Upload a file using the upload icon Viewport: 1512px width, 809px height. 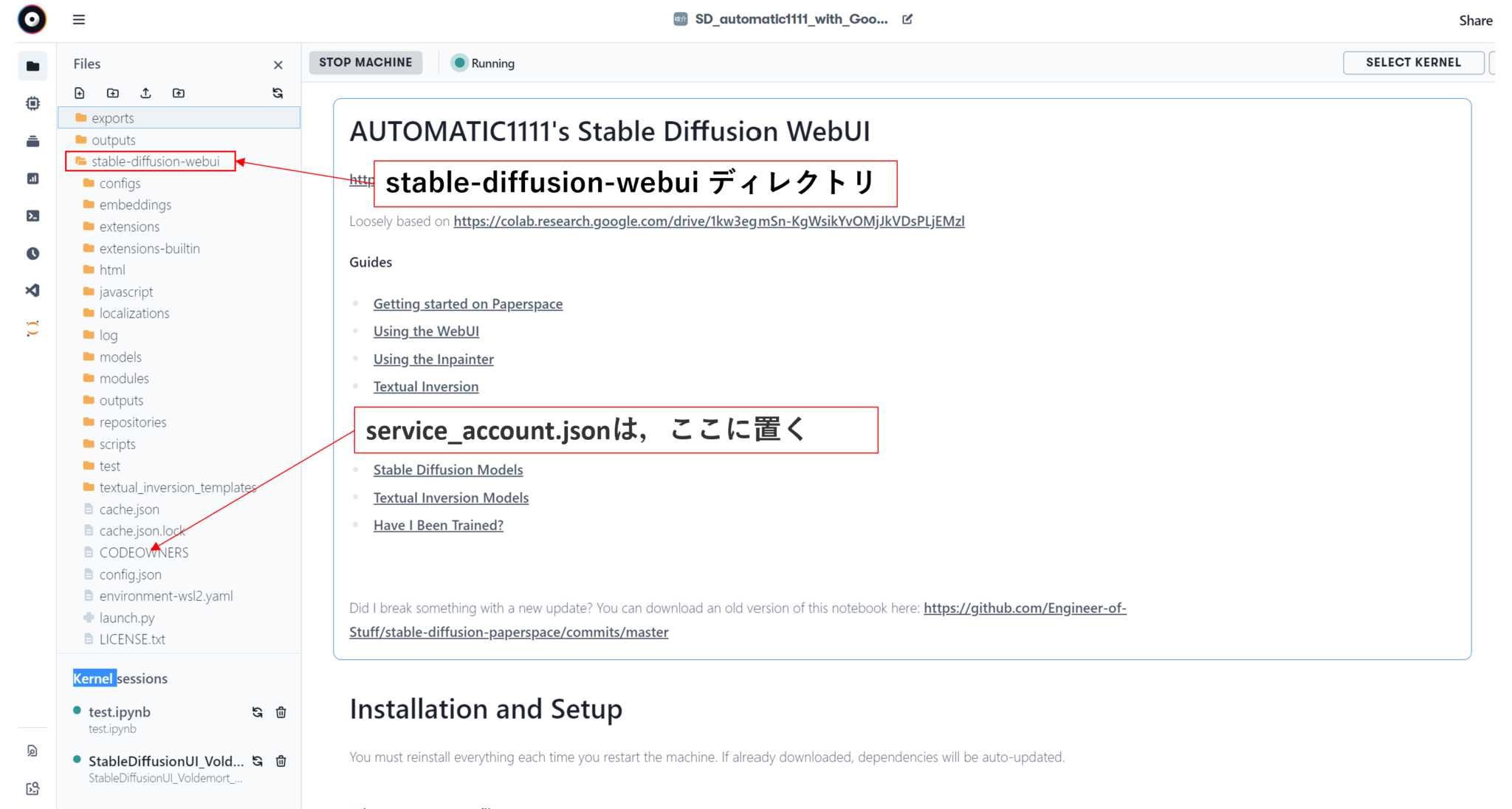[x=145, y=92]
